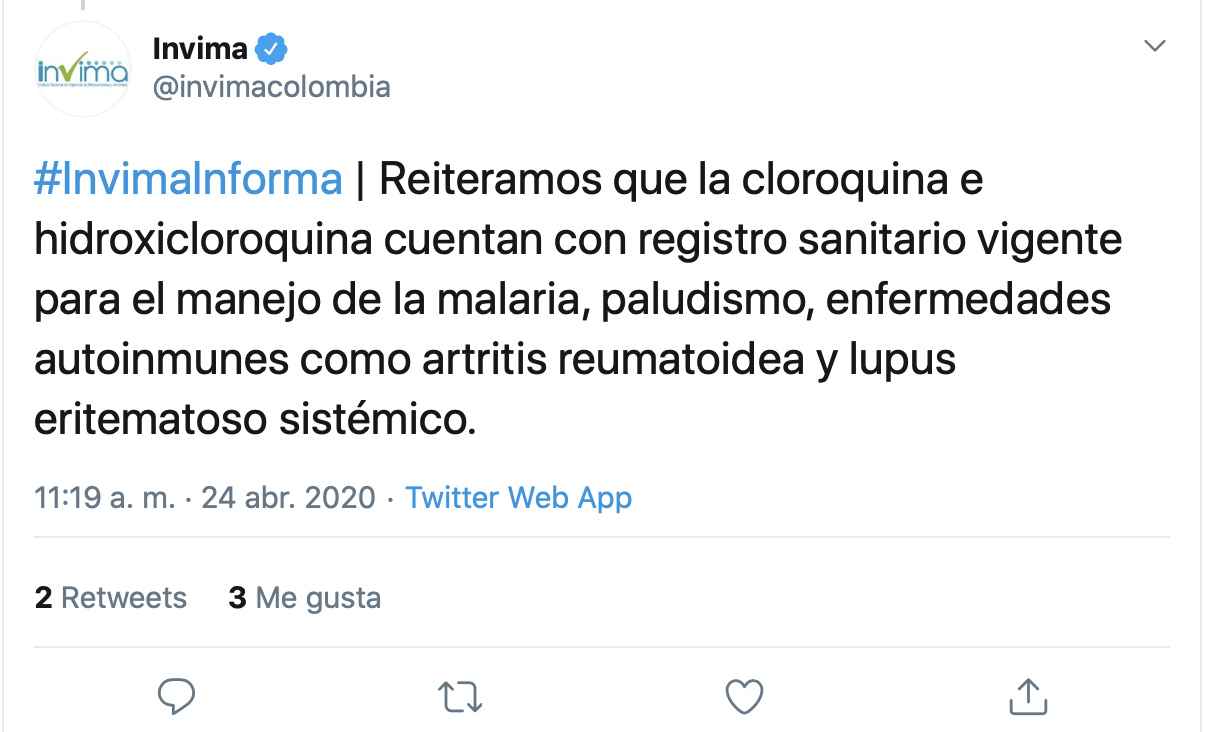Visit the @invimacolombia handle
Image resolution: width=1208 pixels, height=732 pixels.
271,87
